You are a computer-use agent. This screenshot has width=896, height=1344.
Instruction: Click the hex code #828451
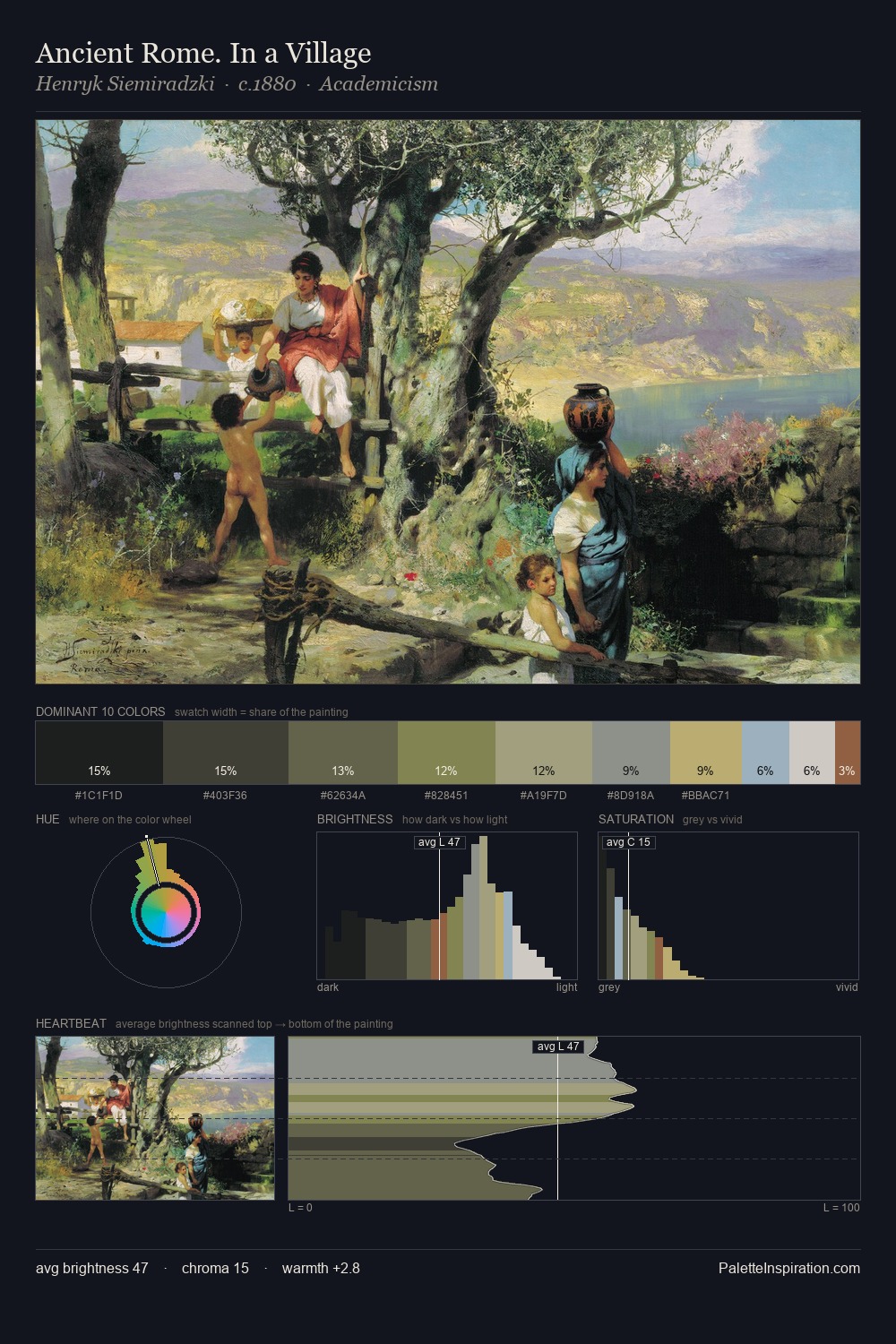(445, 796)
